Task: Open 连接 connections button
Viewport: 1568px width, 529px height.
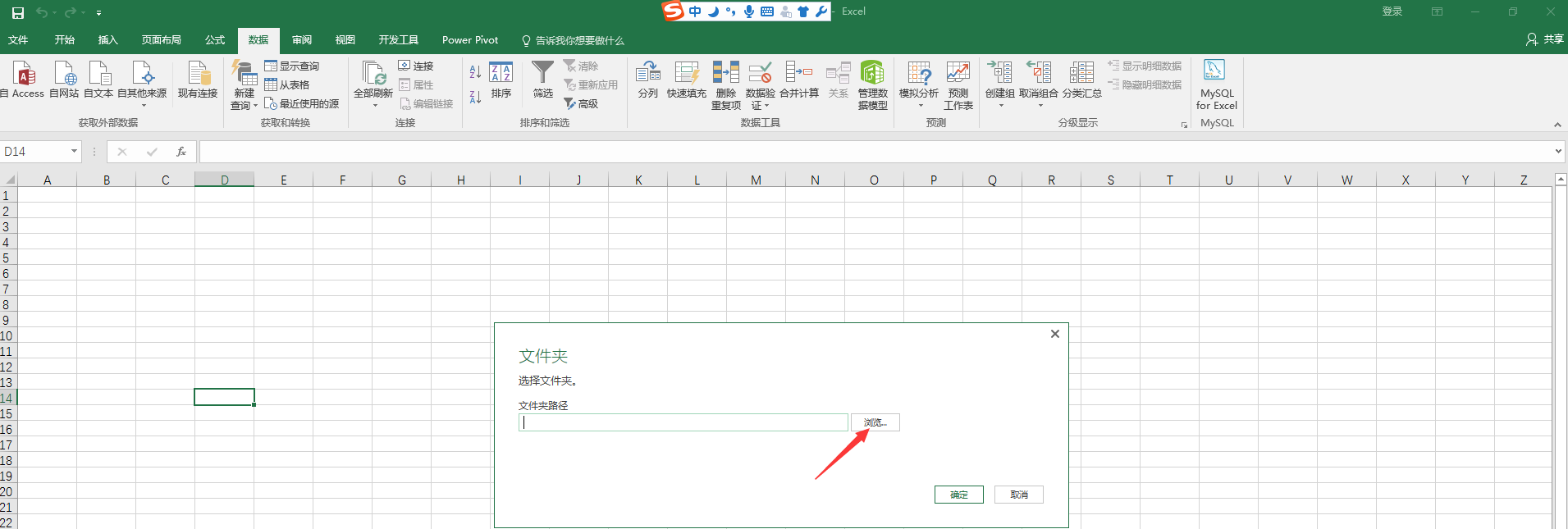Action: [x=416, y=66]
